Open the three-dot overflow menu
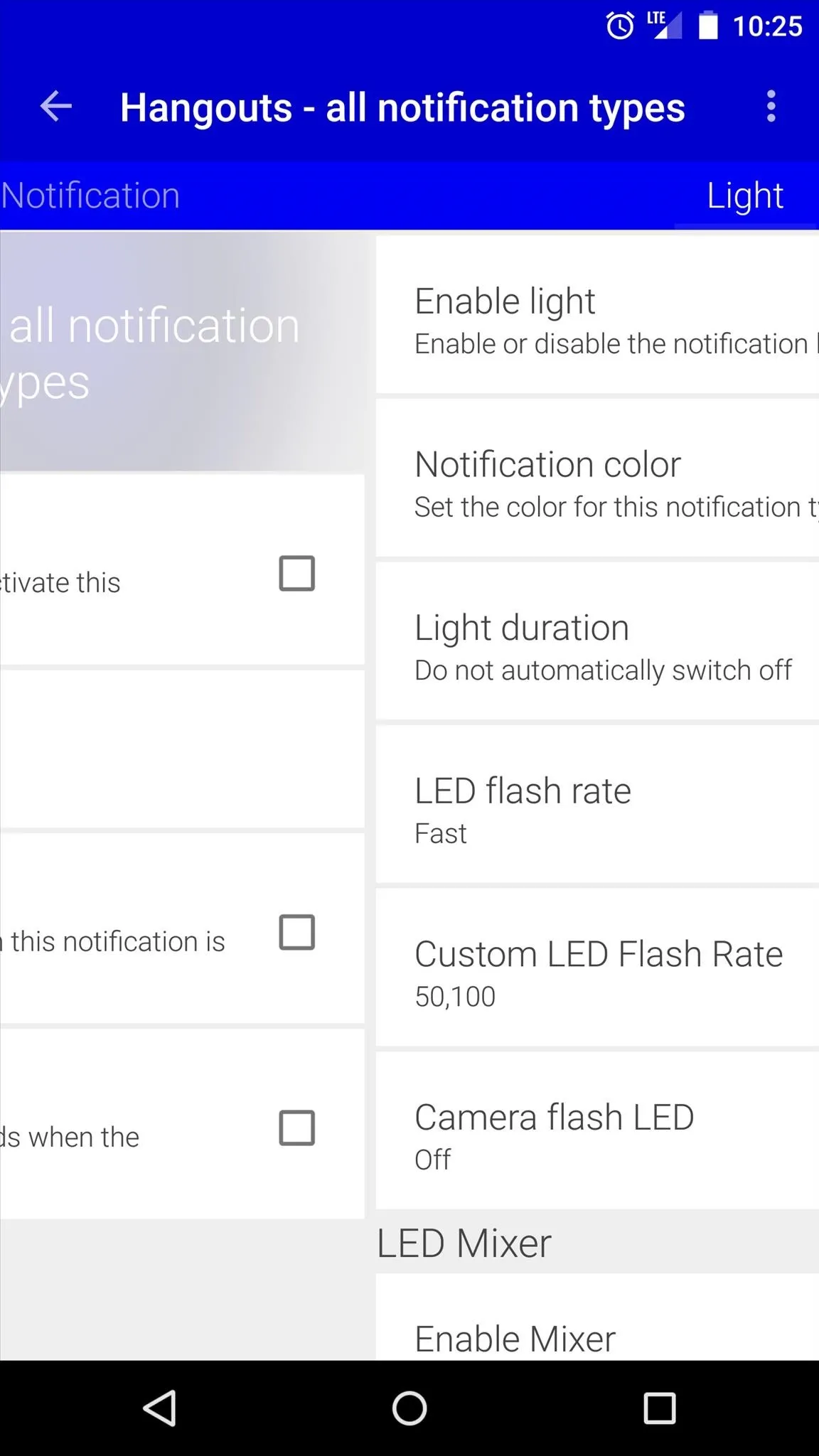Image resolution: width=819 pixels, height=1456 pixels. 771,107
